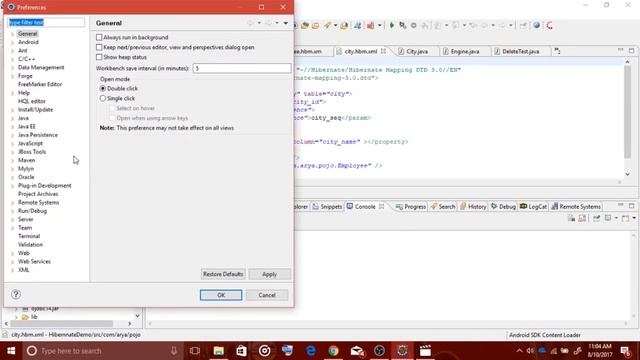Open the Mail app from the taskbar
Viewport: 640px width, 360px height.
coord(357,351)
